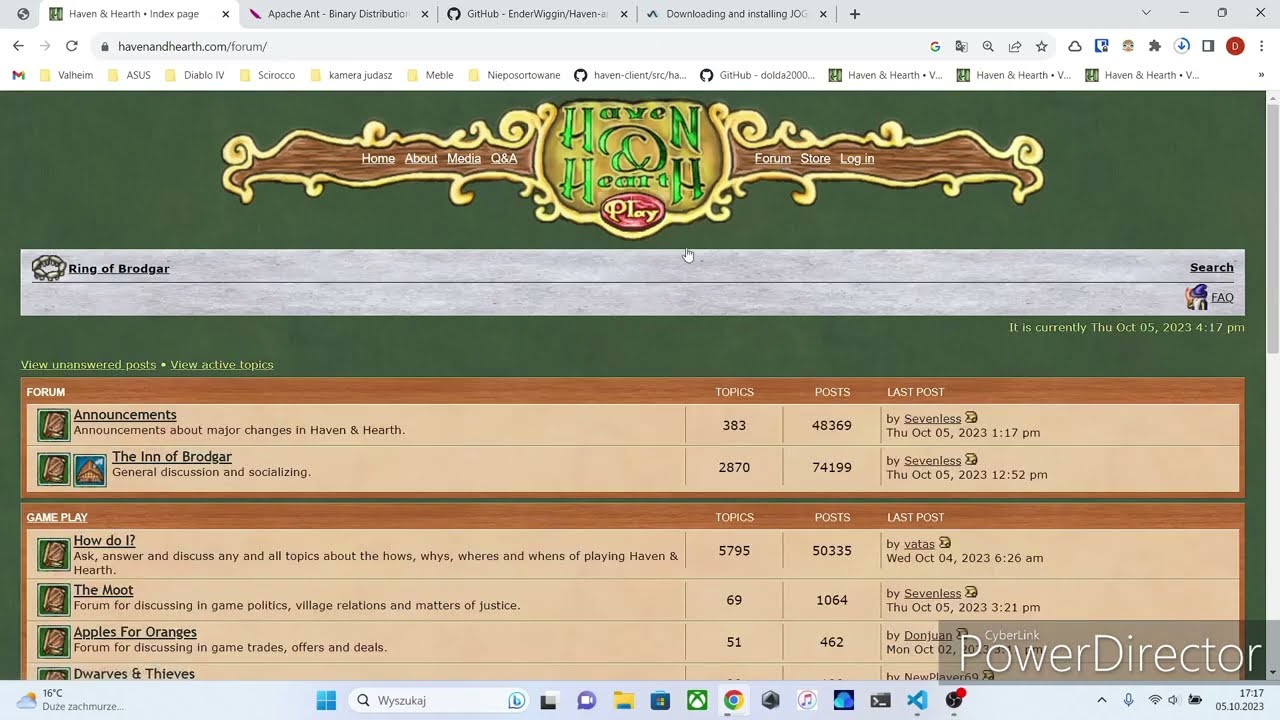Open Dwarves & Thieves forum
1280x720 pixels.
tap(134, 673)
